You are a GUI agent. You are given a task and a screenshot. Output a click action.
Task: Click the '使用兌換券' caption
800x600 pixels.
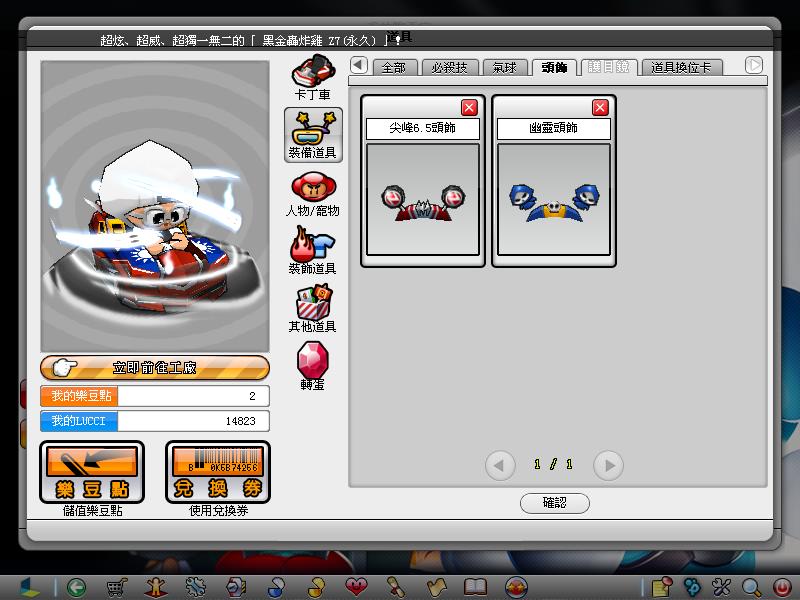[x=218, y=511]
